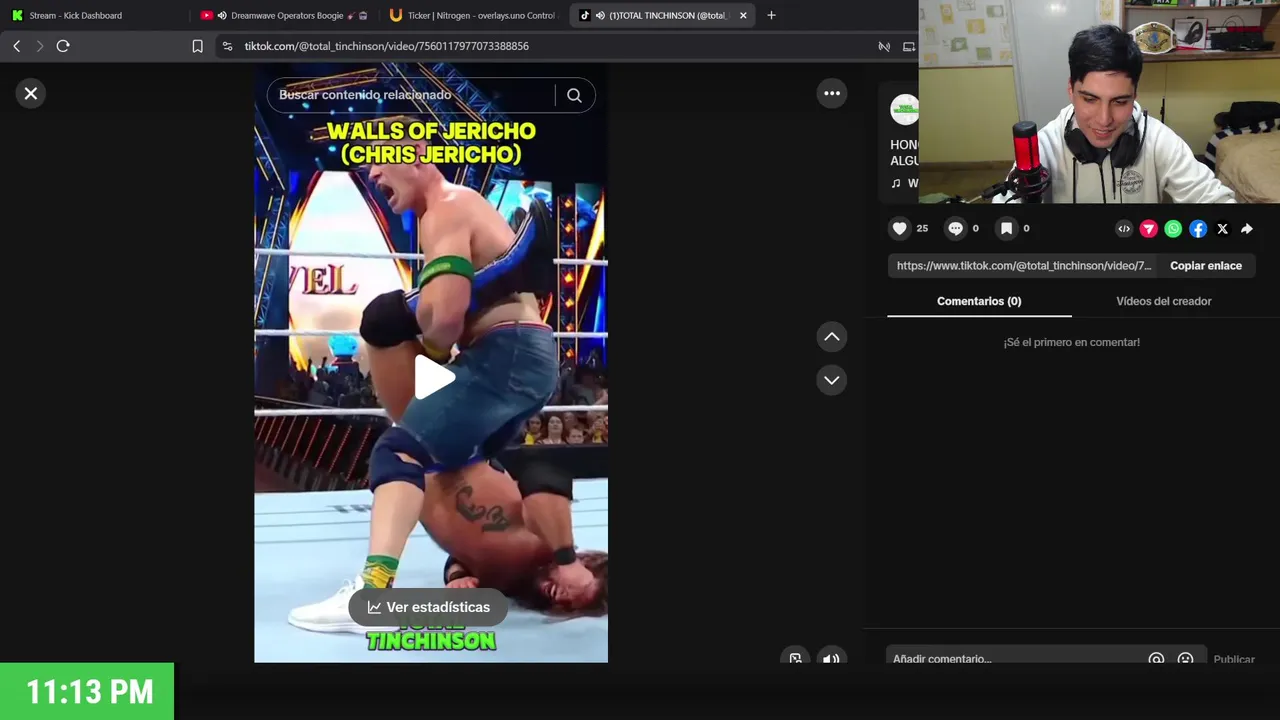Send to friends via red share icon

1149,229
